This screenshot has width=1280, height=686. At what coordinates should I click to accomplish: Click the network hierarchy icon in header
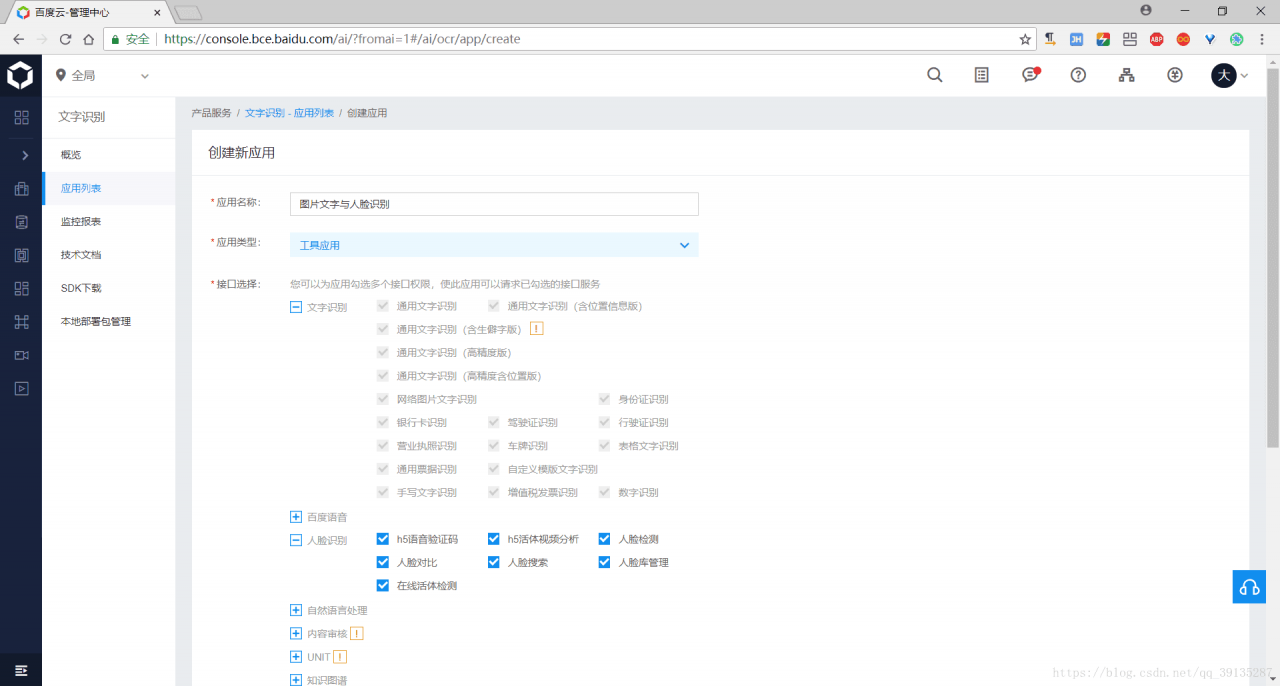(1127, 75)
